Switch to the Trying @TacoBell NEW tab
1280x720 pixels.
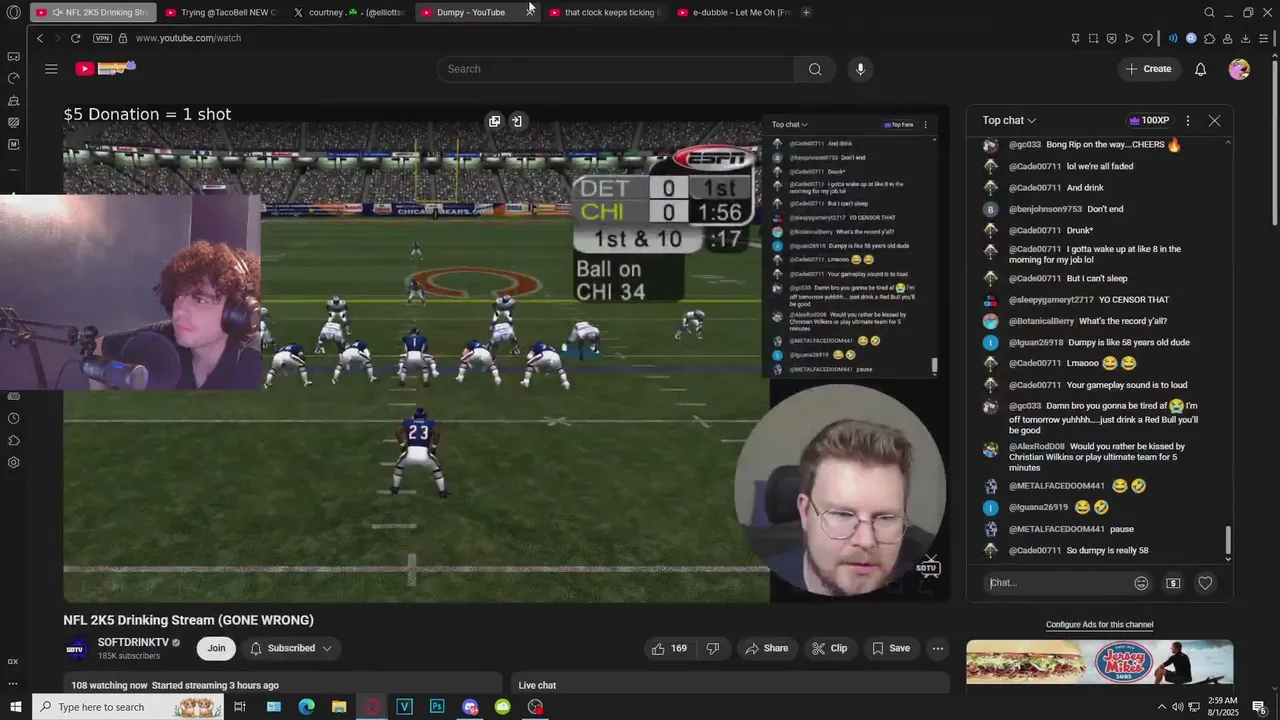click(221, 13)
